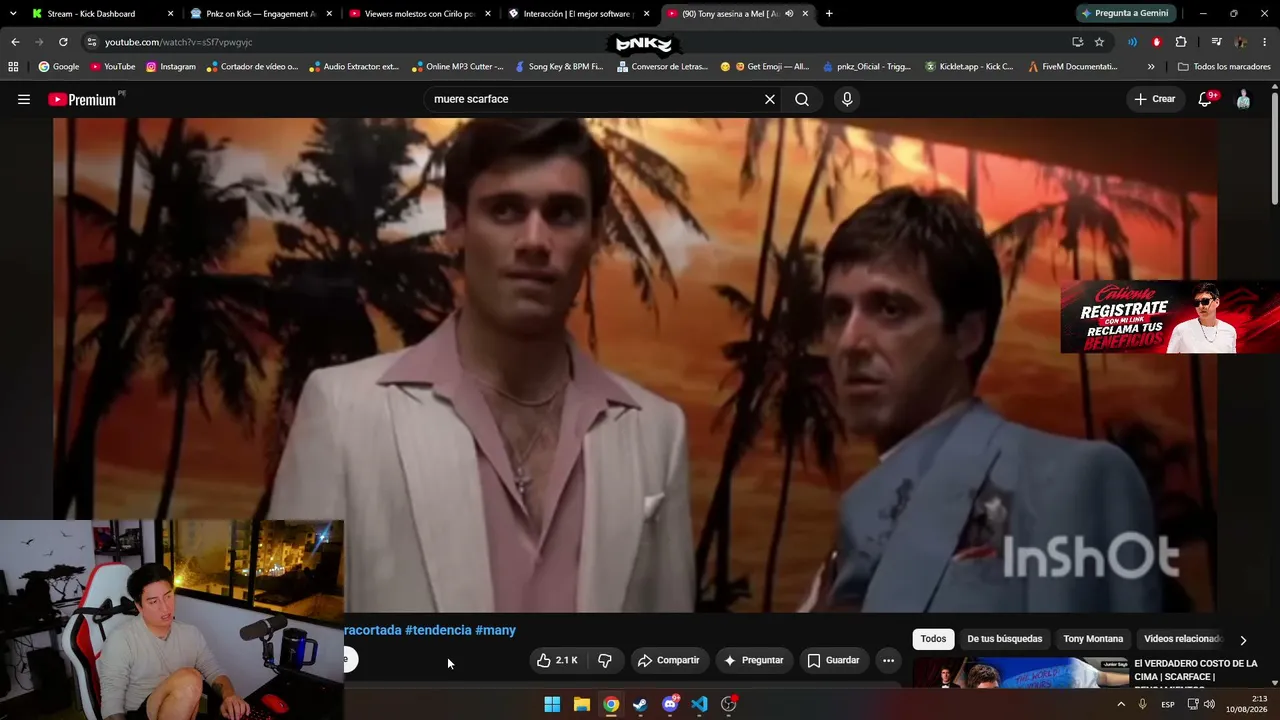
Task: Open the Conversor de Letras bookmark
Action: [x=662, y=67]
